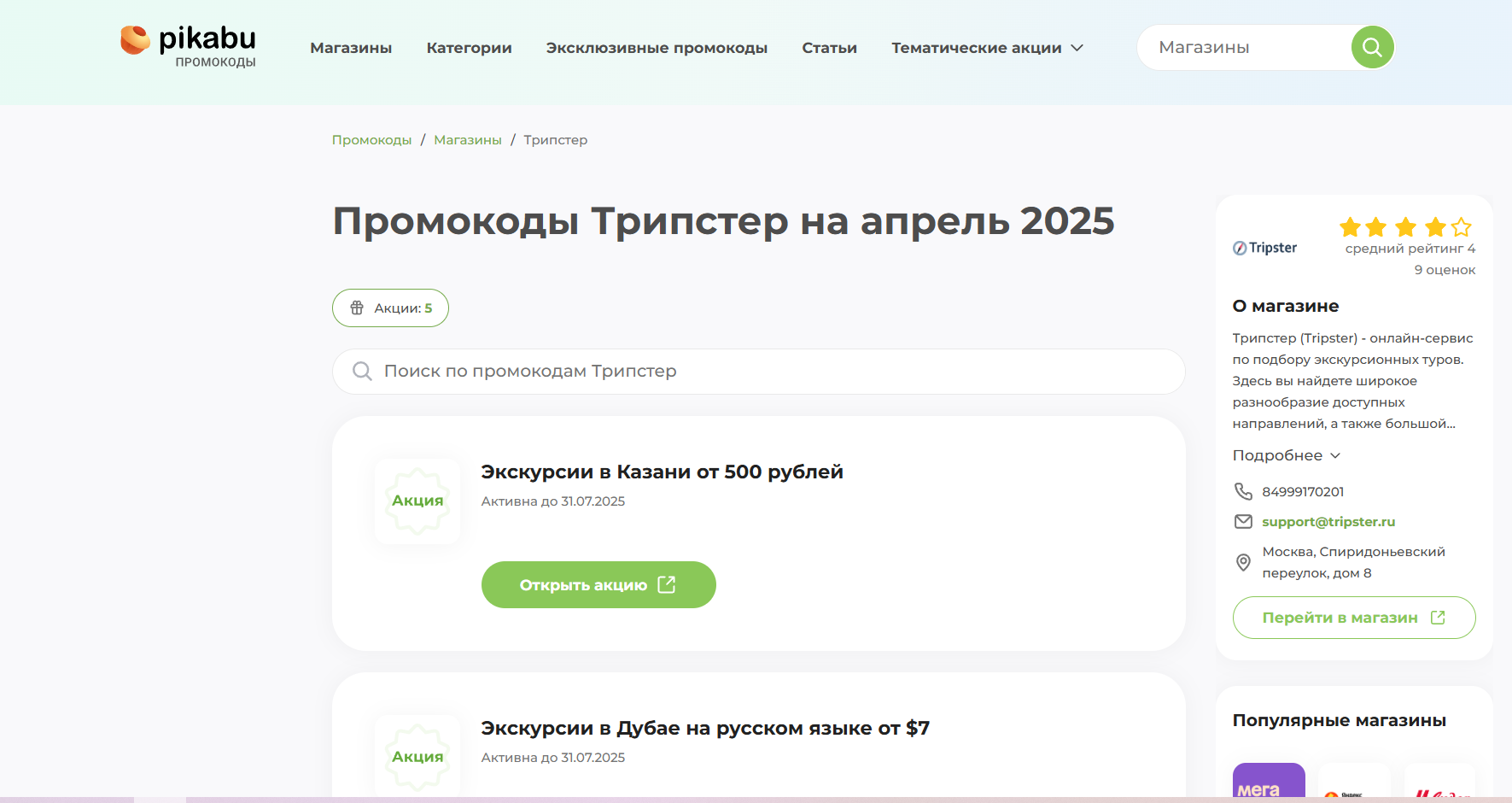Screen dimensions: 1512x803
Task: Focus the header Магазины search field
Action: click(x=1246, y=47)
